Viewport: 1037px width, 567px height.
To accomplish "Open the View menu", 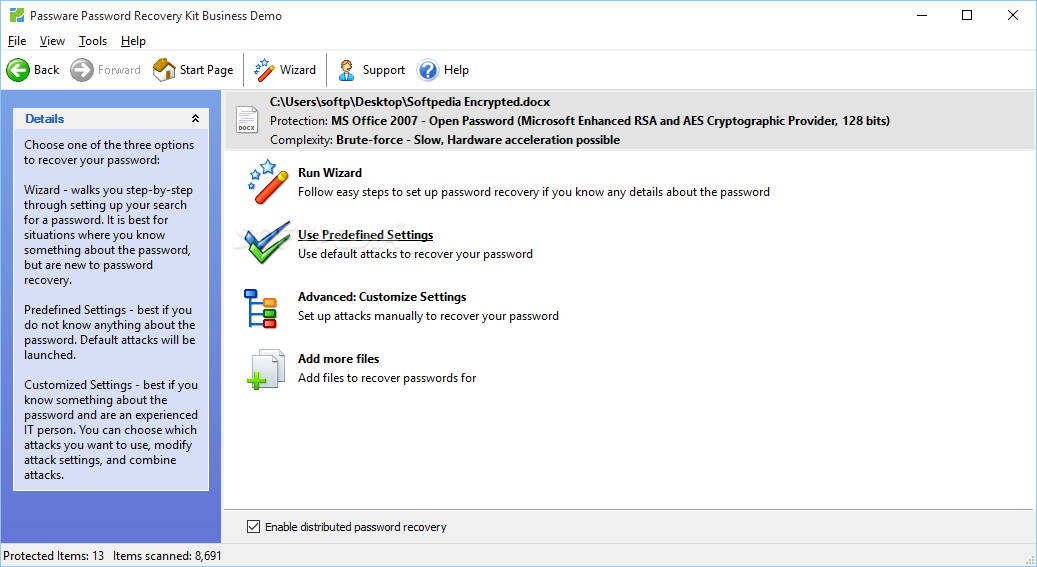I will point(52,41).
